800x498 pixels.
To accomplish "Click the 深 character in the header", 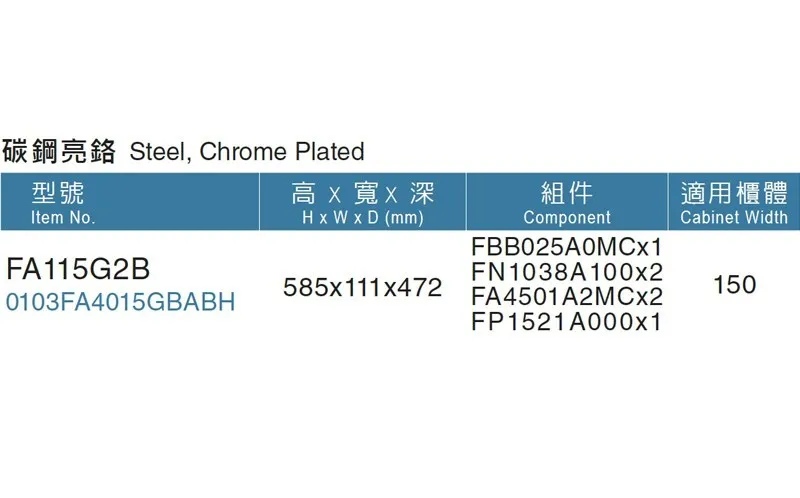I will pos(422,192).
